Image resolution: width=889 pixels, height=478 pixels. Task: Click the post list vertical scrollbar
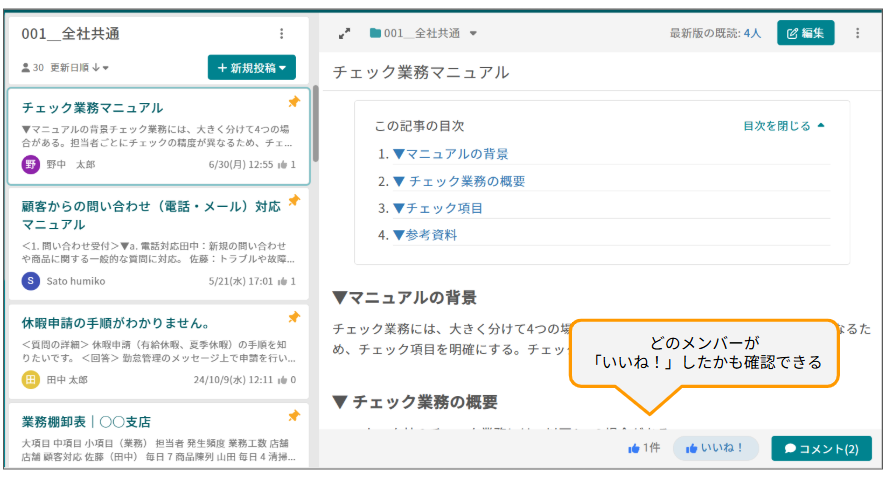[316, 120]
